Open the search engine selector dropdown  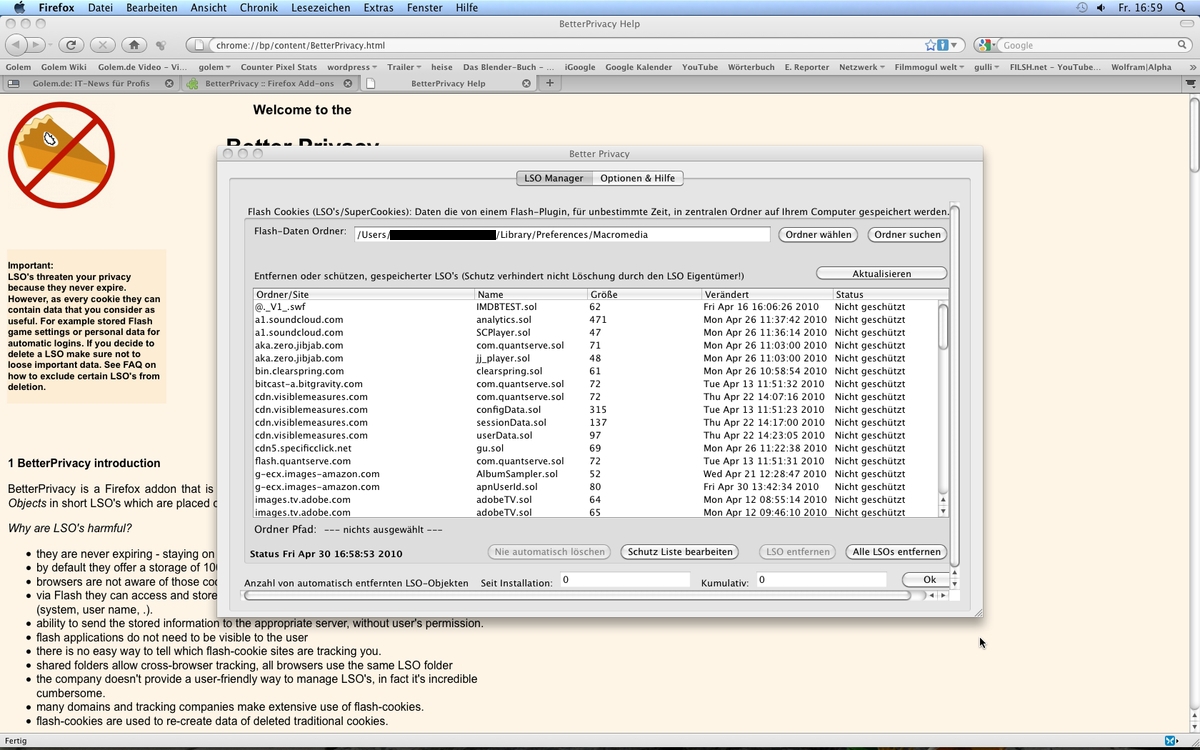[x=987, y=45]
